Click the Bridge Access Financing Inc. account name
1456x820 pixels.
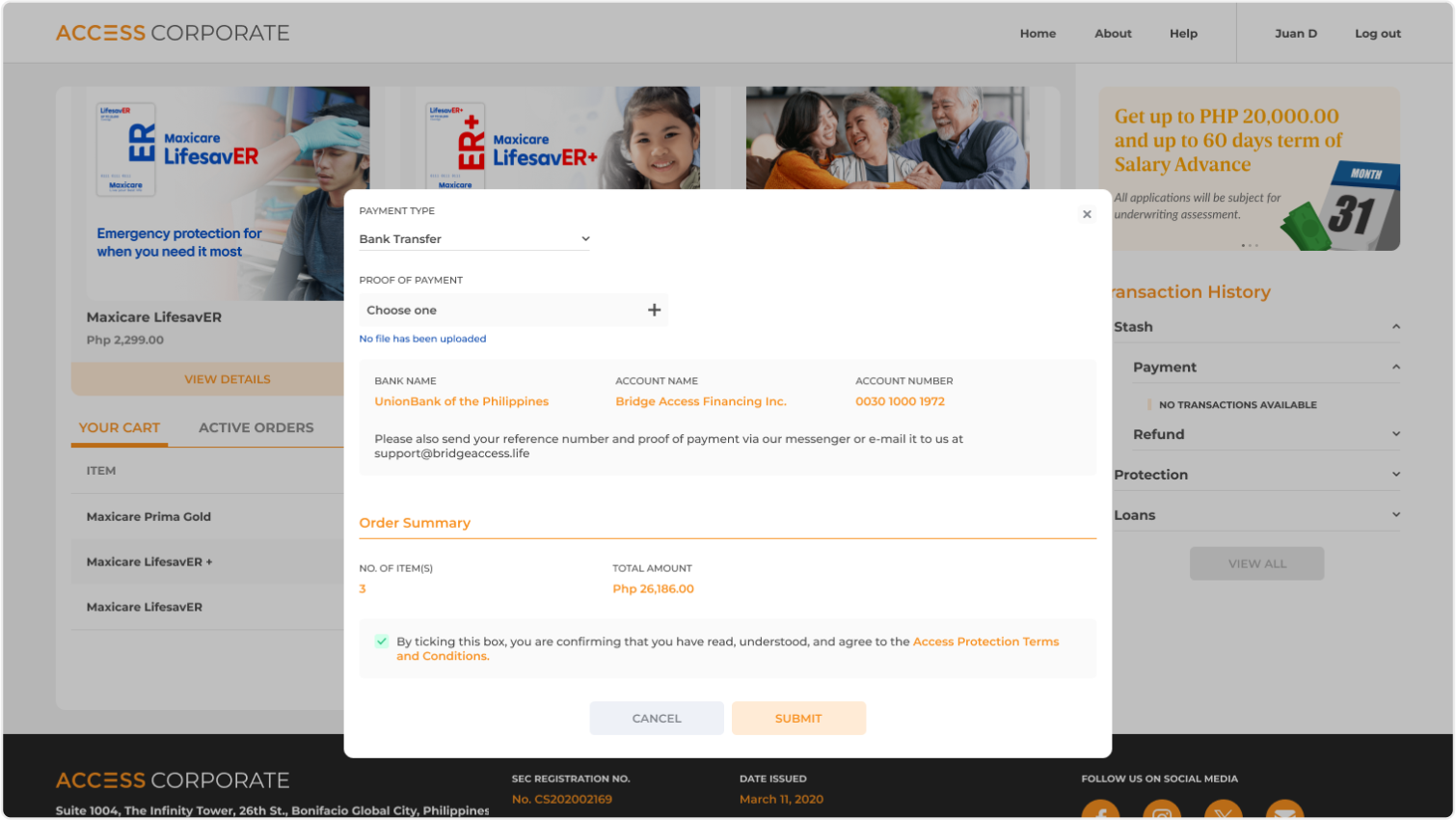(x=701, y=401)
